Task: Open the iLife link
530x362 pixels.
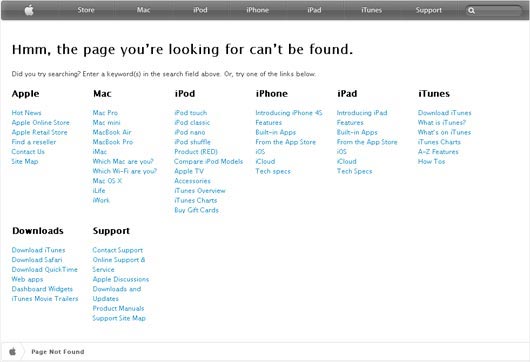Action: 99,191
